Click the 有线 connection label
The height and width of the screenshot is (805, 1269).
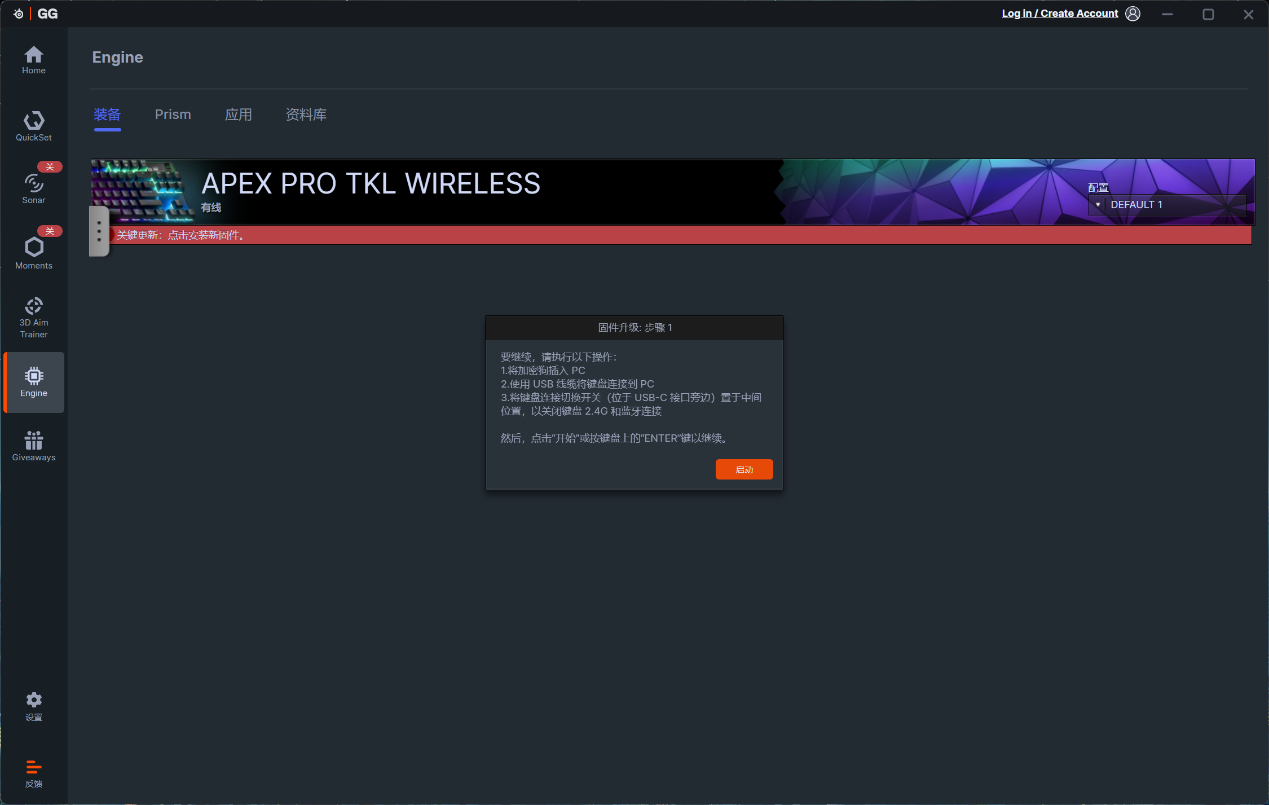(x=211, y=208)
